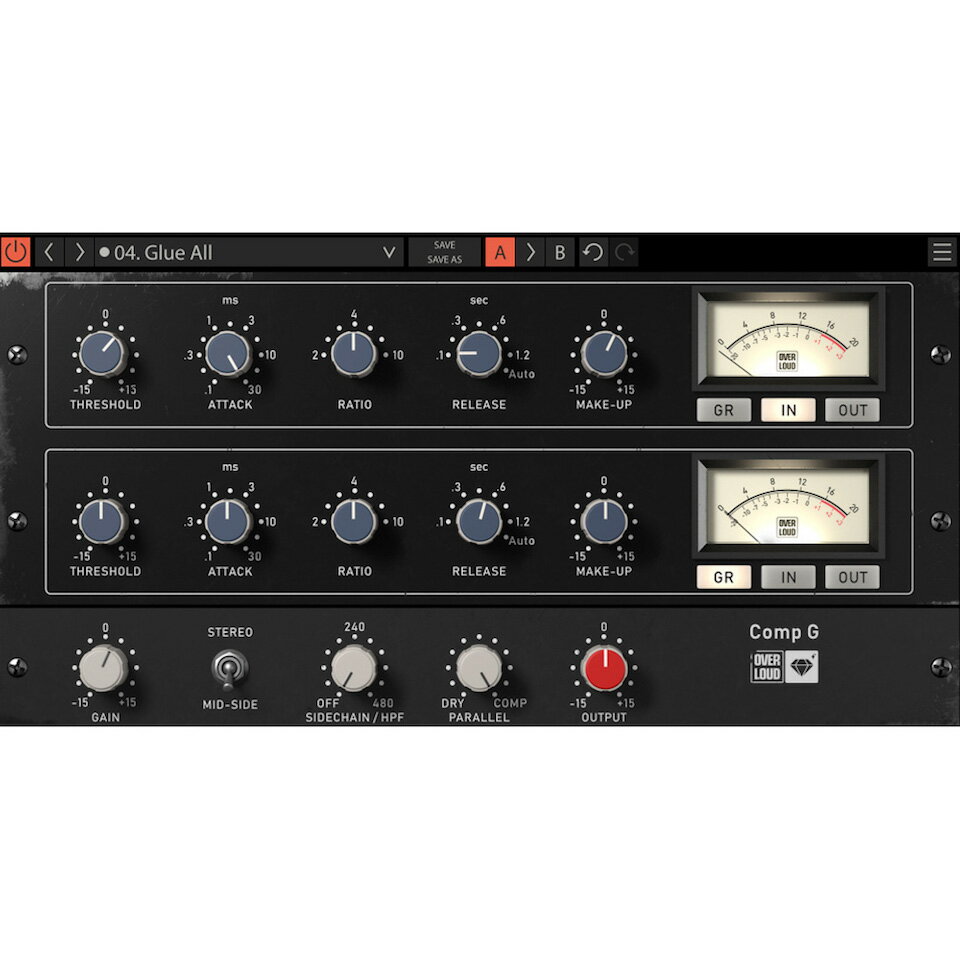Screen dimensions: 960x960
Task: Click the redo arrow icon
Action: point(626,252)
